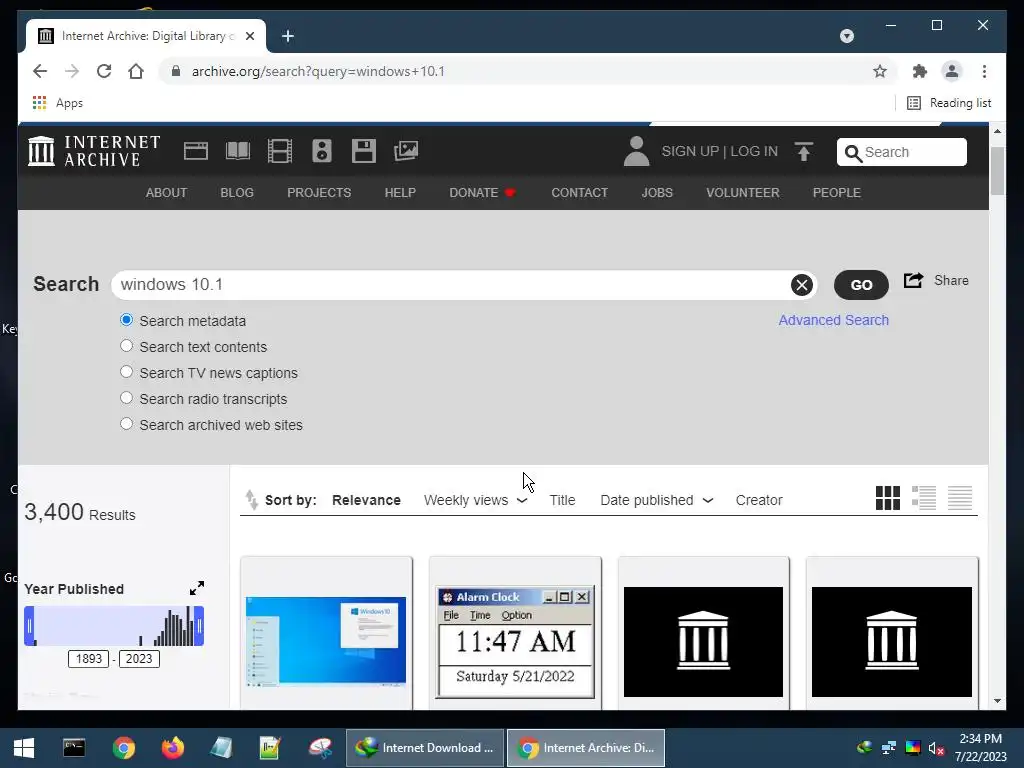
Task: Click the LOG IN link
Action: [x=754, y=151]
